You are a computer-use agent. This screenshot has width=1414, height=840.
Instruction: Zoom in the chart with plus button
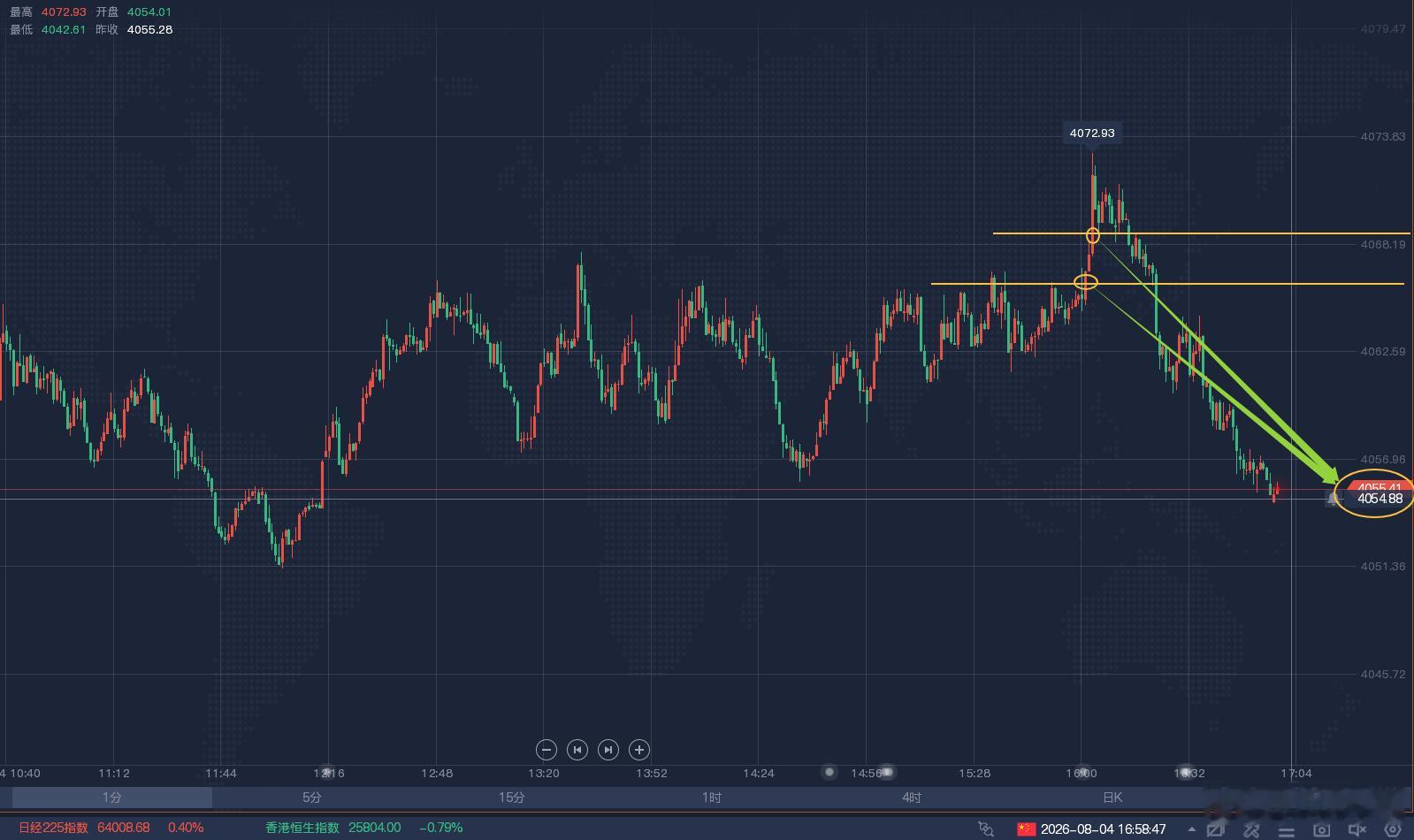[x=639, y=750]
